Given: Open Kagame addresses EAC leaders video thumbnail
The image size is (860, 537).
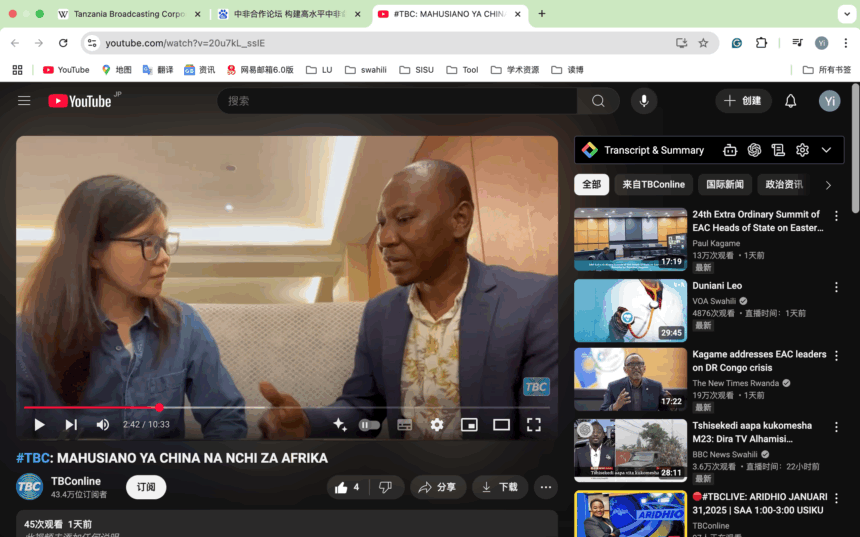Looking at the screenshot, I should tap(630, 379).
